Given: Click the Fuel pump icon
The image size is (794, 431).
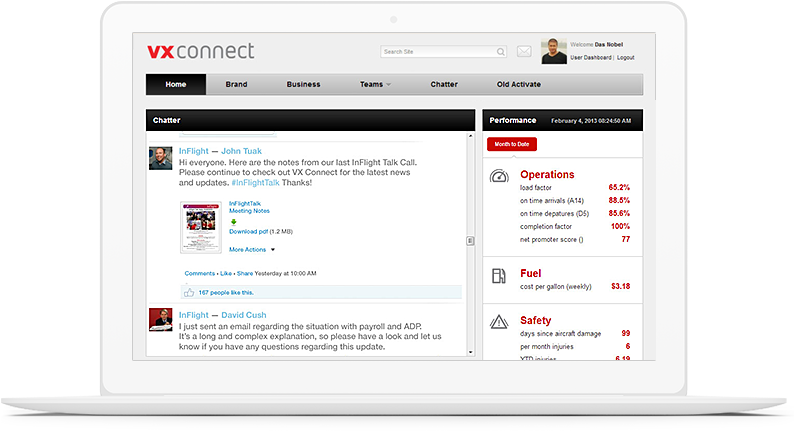Looking at the screenshot, I should (499, 276).
